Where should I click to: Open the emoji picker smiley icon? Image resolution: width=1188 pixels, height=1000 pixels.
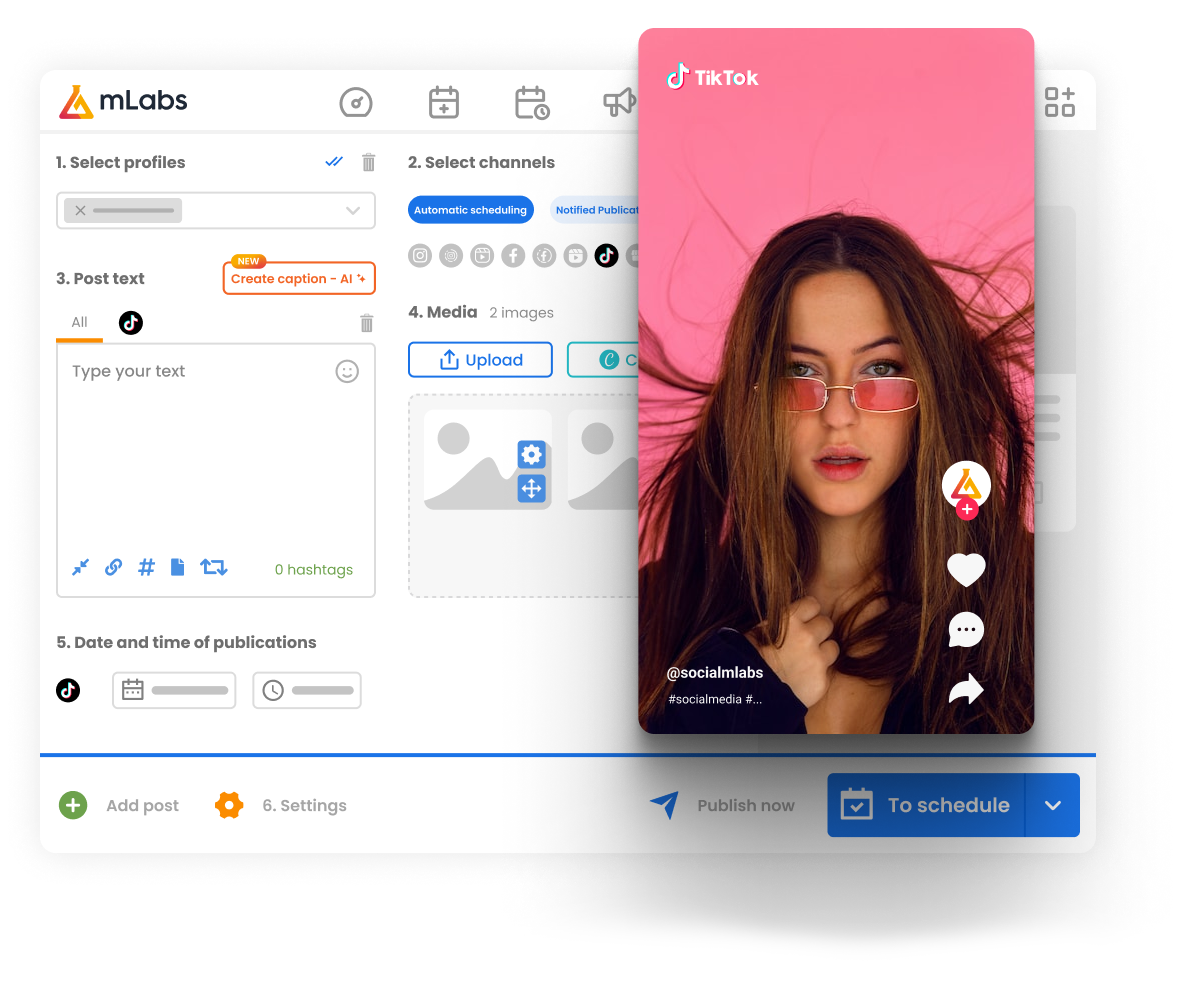coord(347,372)
